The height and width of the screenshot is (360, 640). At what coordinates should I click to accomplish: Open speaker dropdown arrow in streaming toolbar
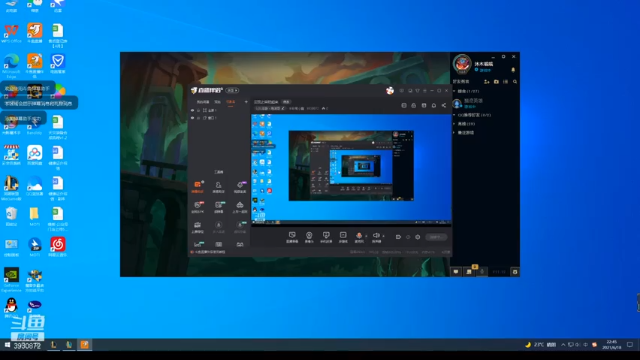tap(383, 236)
